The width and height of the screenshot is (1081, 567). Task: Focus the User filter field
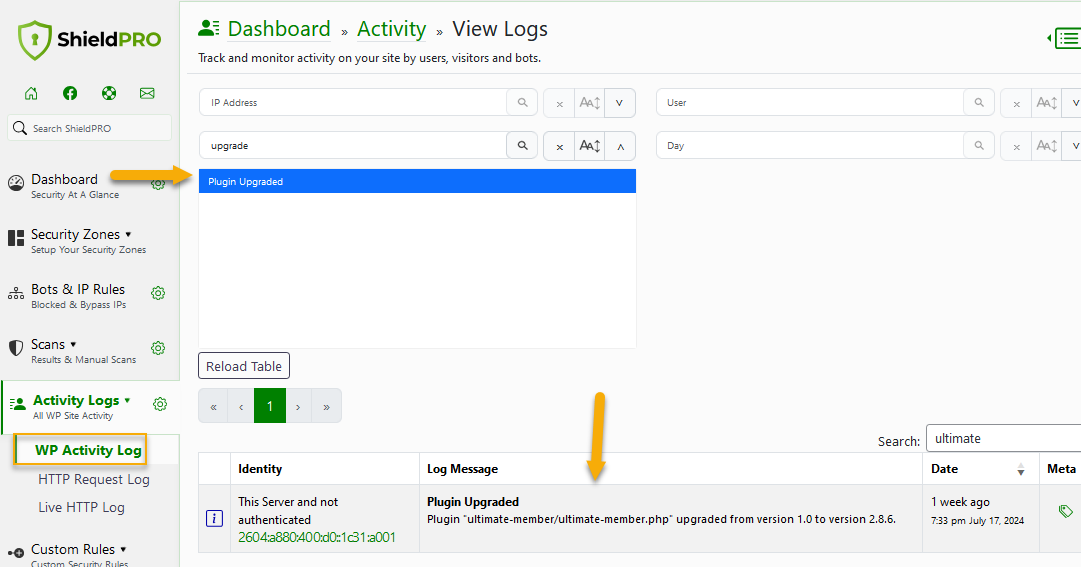[x=809, y=103]
